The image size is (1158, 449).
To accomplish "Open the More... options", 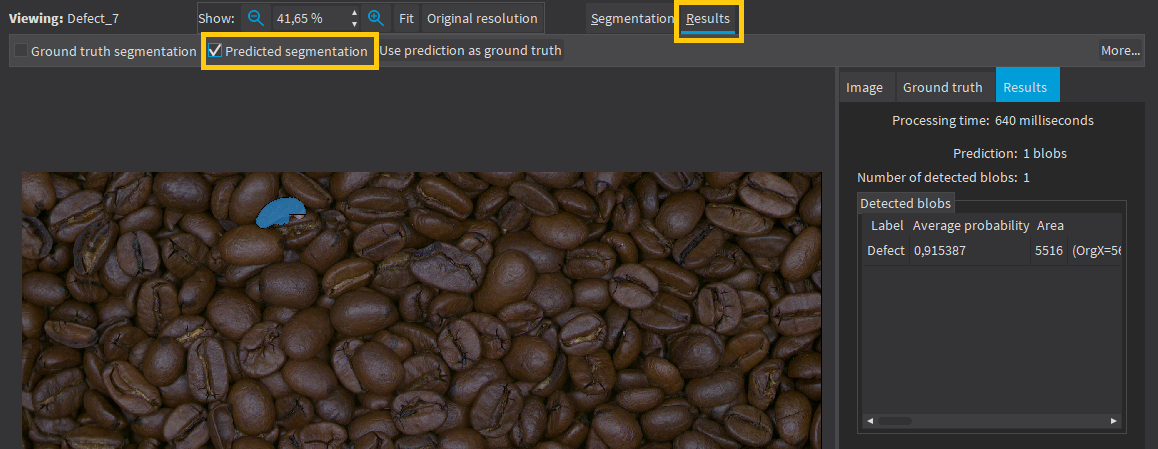I will 1120,51.
